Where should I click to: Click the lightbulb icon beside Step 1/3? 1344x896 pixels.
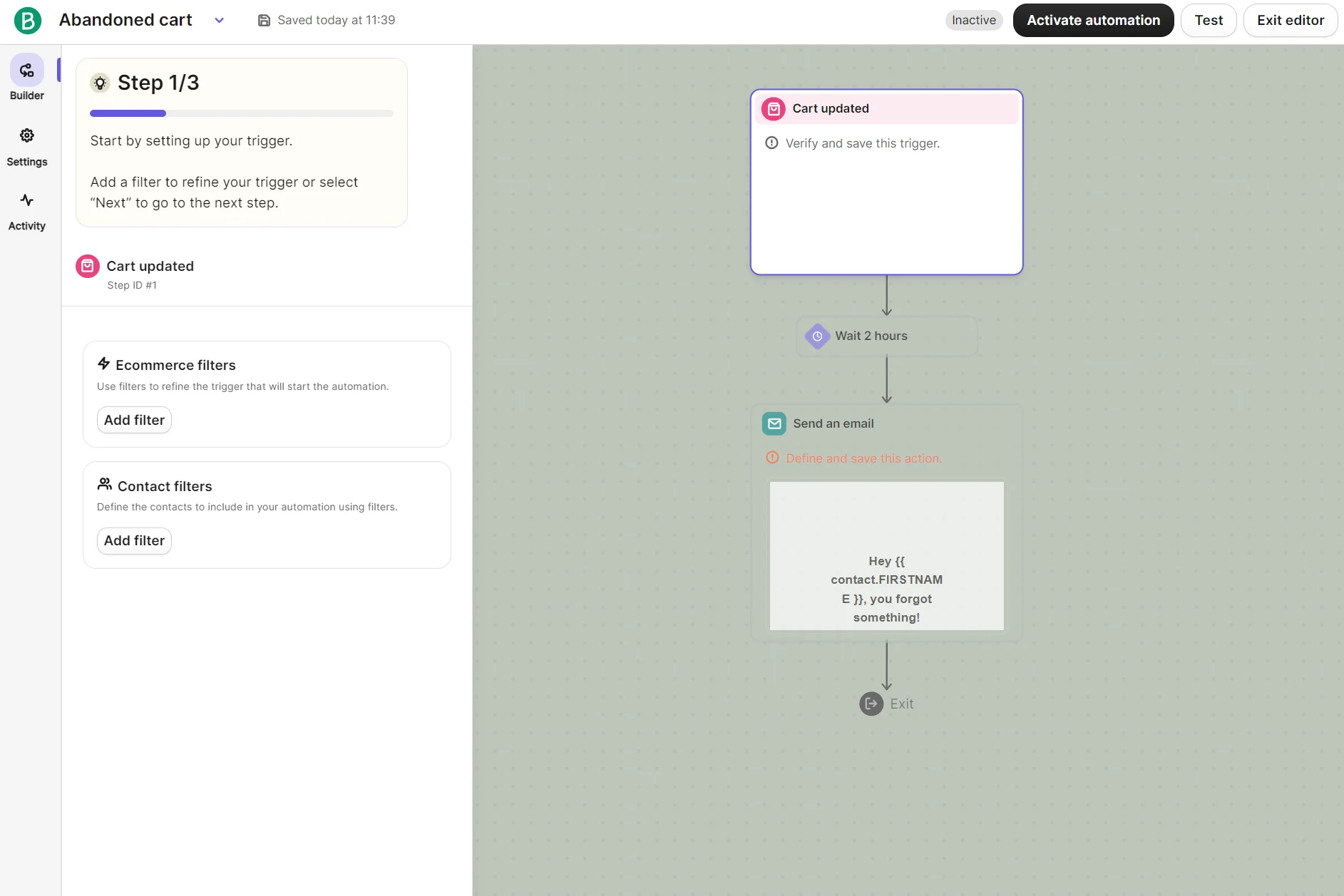tap(100, 83)
